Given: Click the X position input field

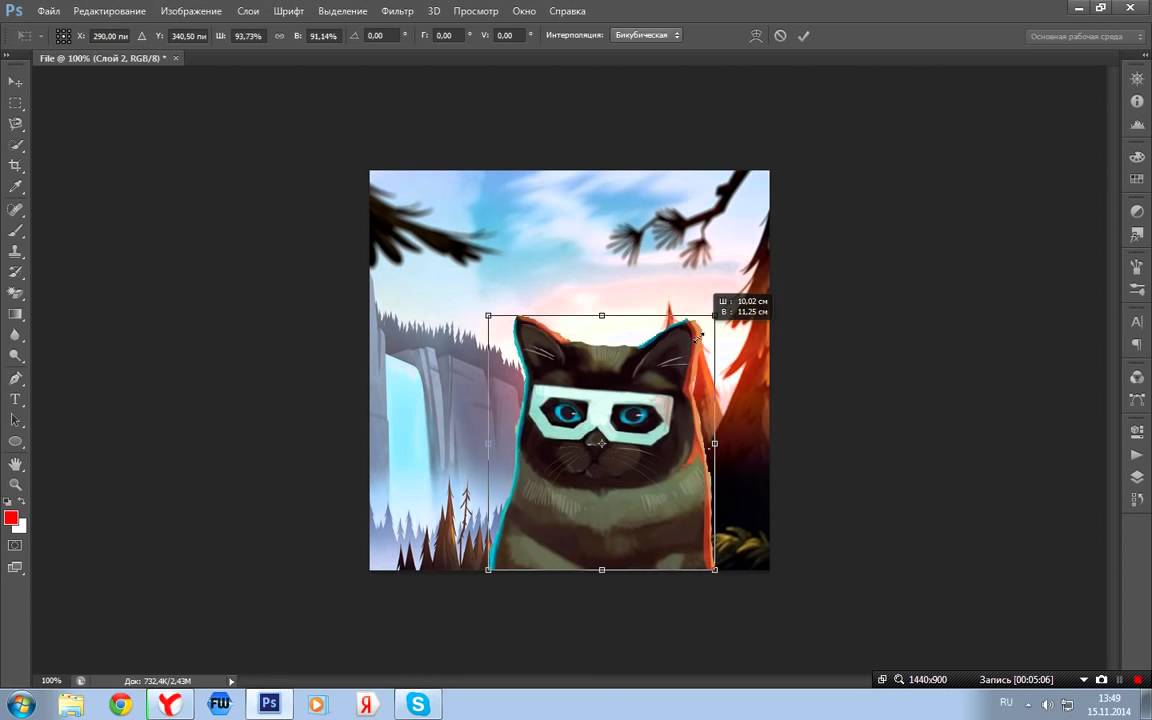Looking at the screenshot, I should tap(110, 36).
